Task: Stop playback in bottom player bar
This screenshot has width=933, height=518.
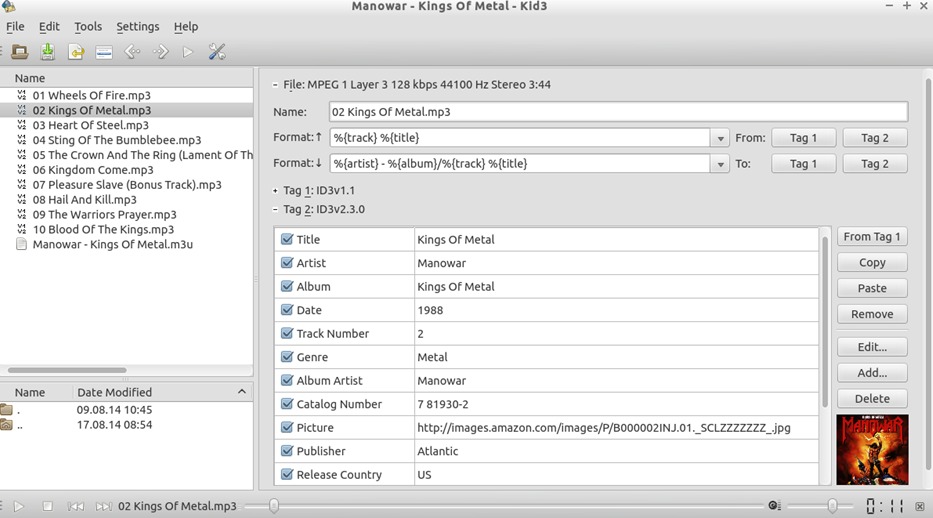Action: (x=48, y=506)
